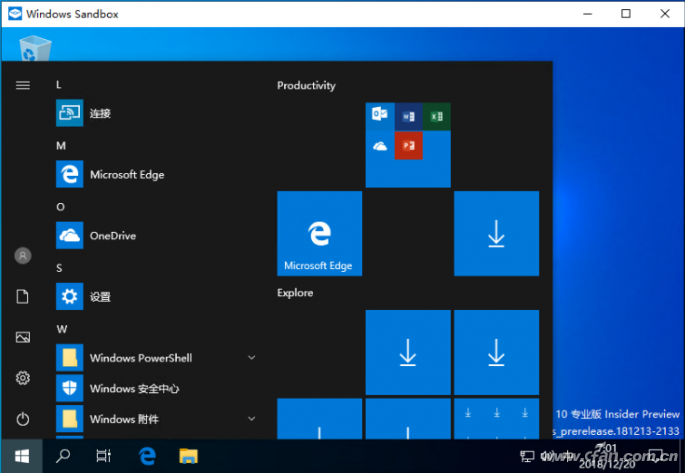This screenshot has width=685, height=473.
Task: Click the user account icon in the sidebar
Action: [23, 255]
